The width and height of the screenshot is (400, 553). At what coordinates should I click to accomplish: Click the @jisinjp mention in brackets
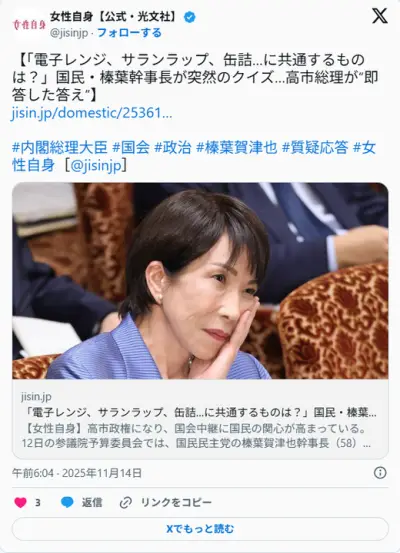pyautogui.click(x=96, y=165)
